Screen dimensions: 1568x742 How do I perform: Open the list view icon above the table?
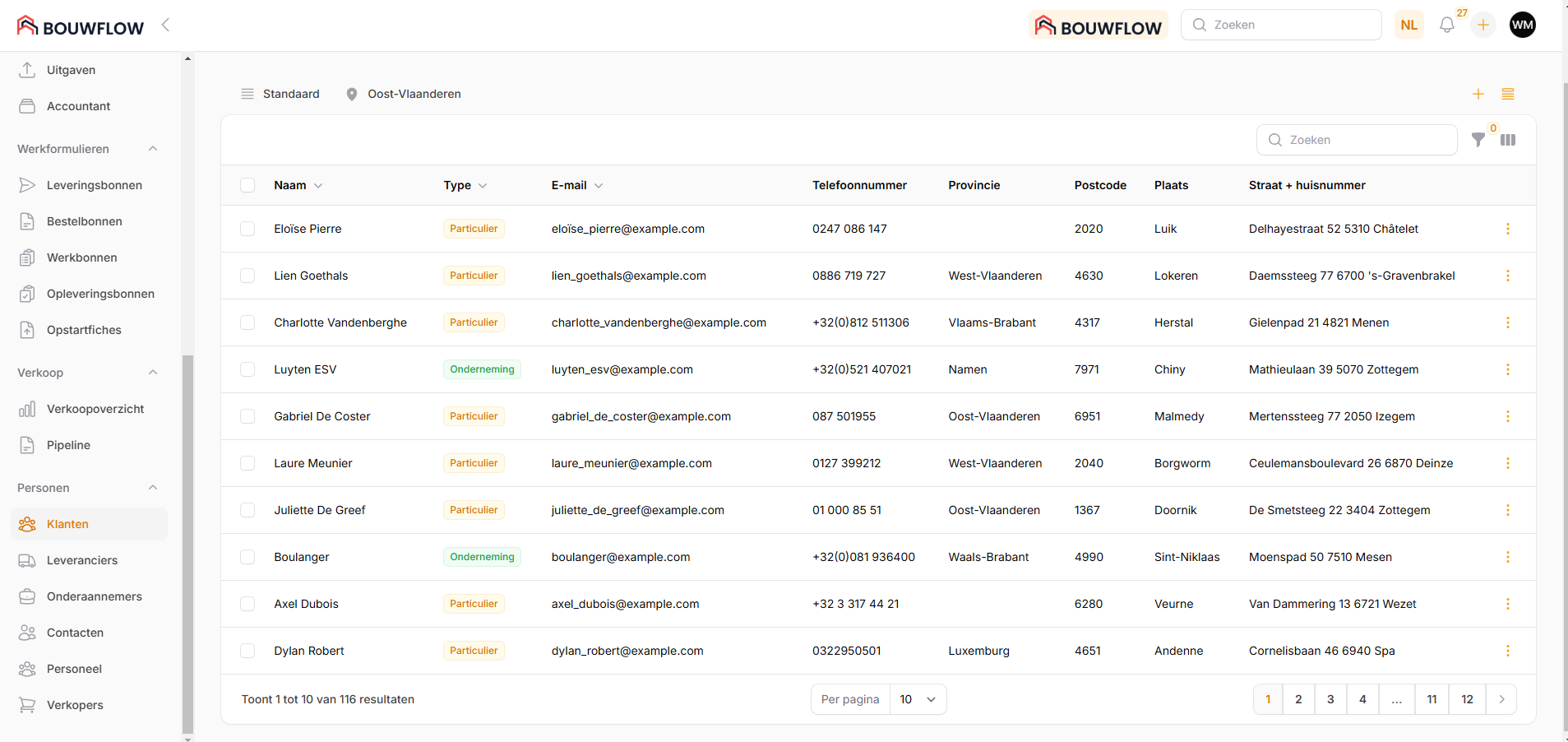point(1507,95)
